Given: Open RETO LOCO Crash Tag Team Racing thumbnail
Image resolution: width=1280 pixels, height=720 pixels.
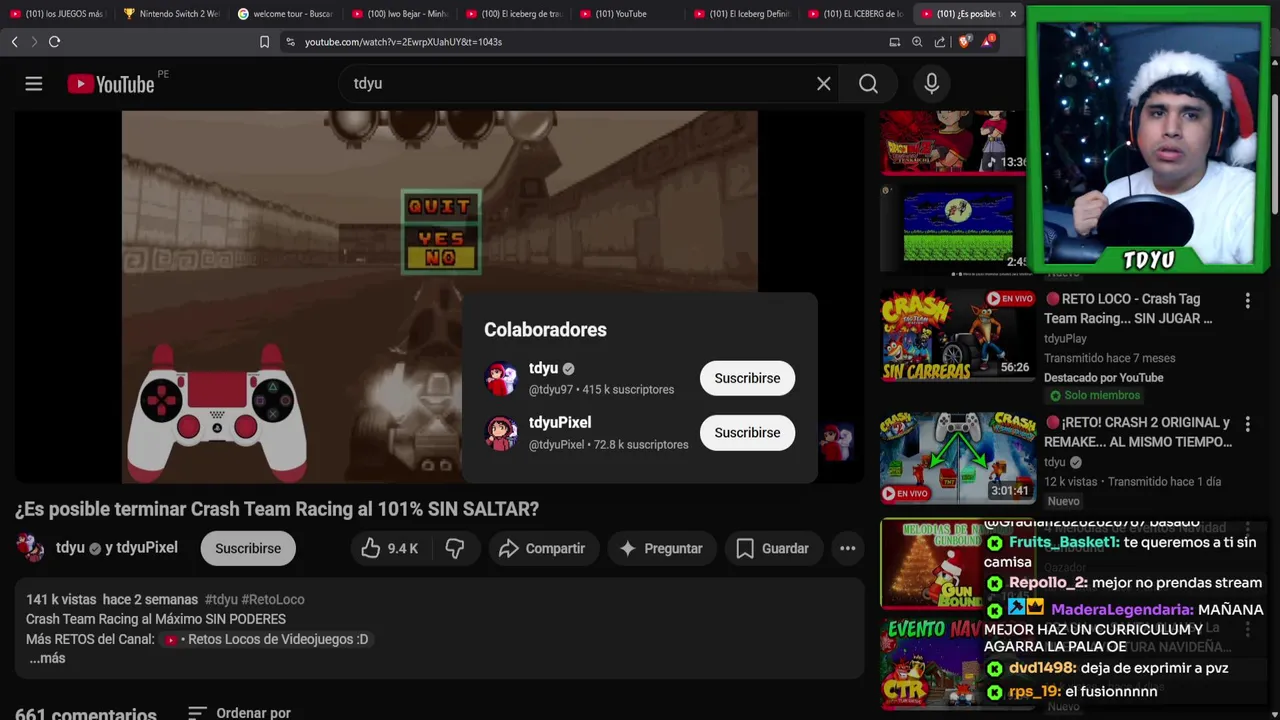Looking at the screenshot, I should point(957,336).
